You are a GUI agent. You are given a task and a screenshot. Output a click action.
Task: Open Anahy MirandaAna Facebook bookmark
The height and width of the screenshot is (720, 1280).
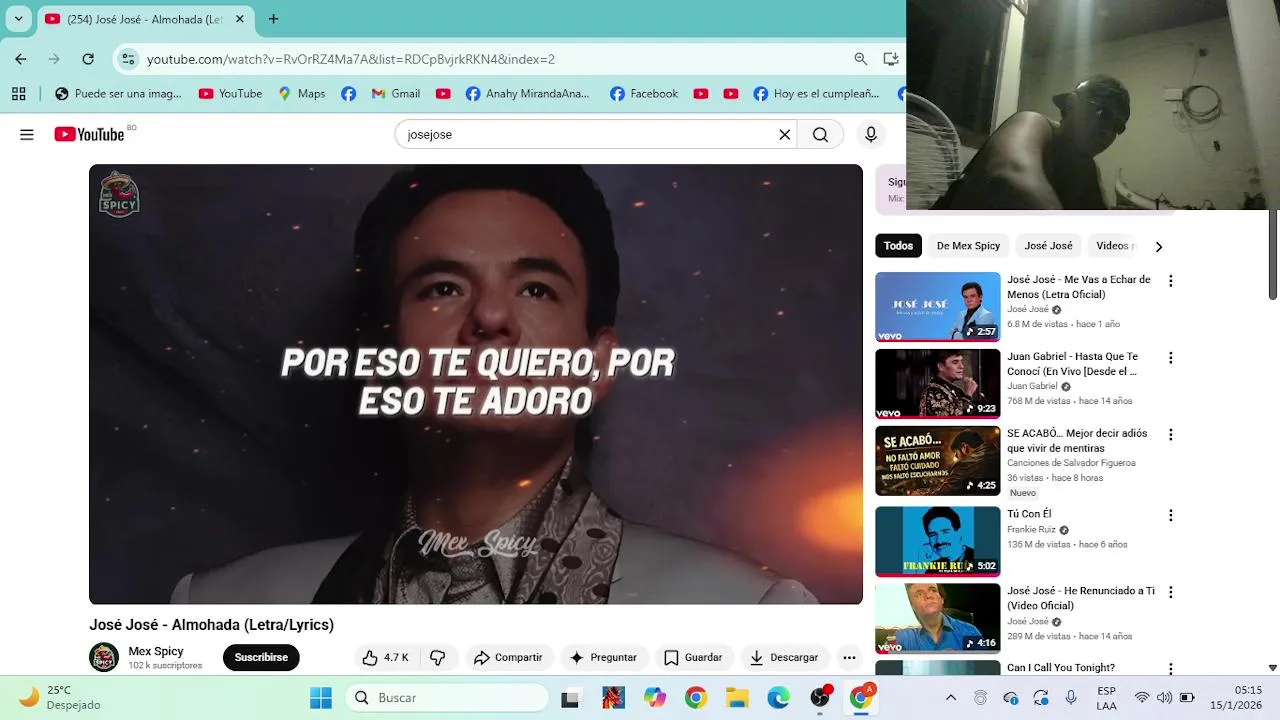(x=527, y=93)
